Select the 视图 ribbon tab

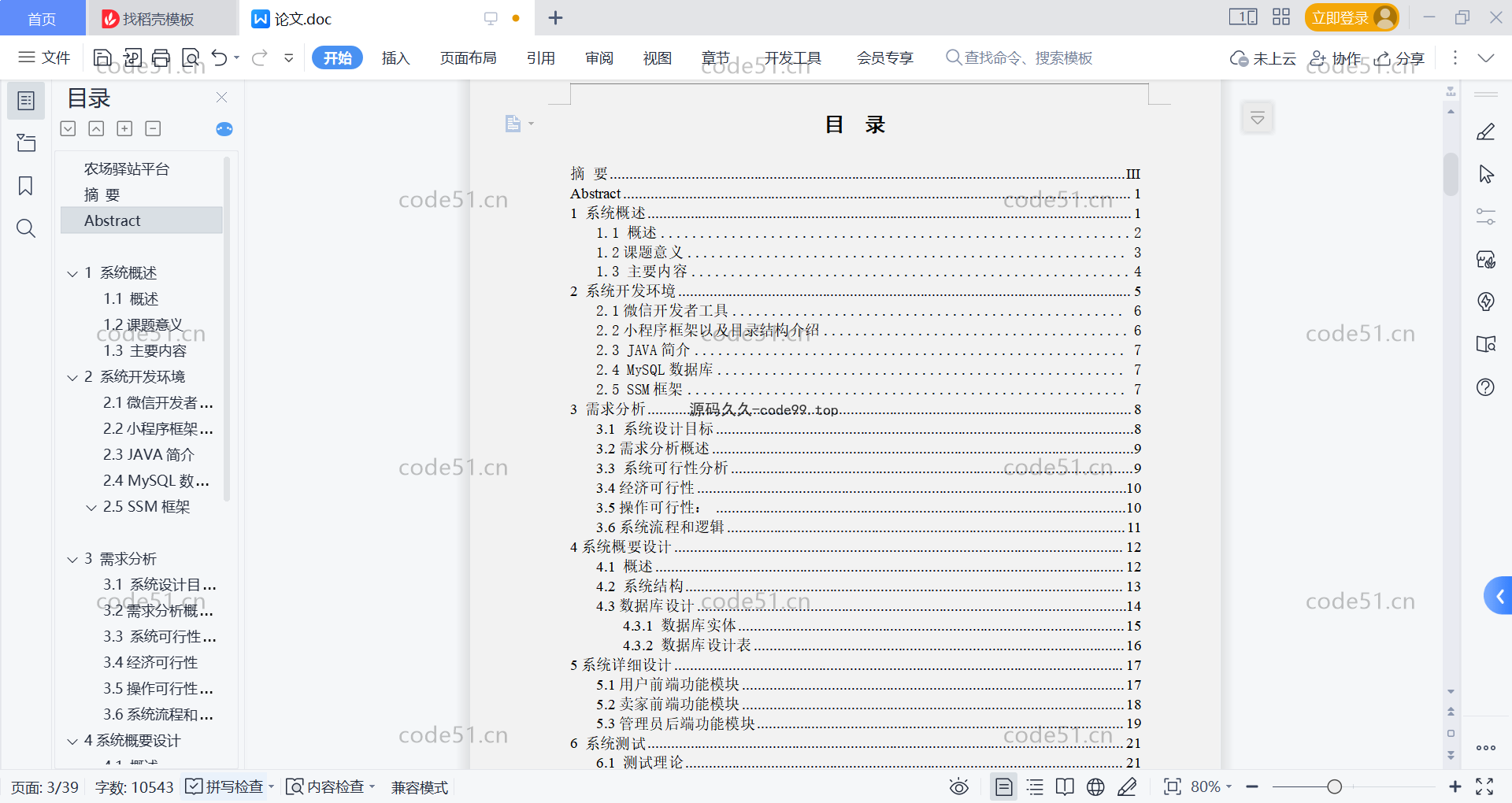(658, 57)
